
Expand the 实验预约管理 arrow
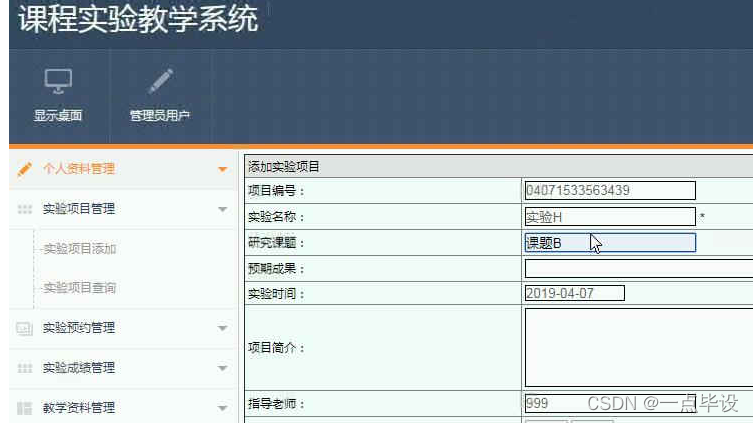click(x=222, y=328)
